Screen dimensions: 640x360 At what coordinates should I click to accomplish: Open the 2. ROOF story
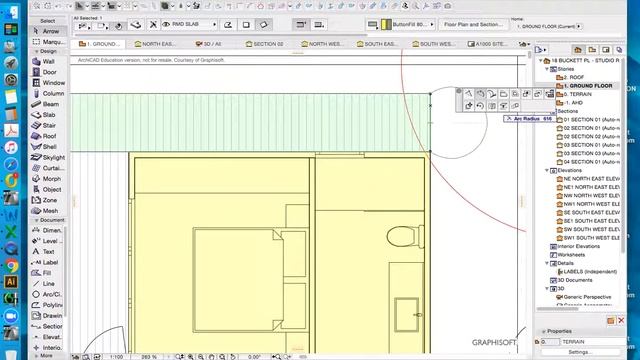(x=570, y=77)
